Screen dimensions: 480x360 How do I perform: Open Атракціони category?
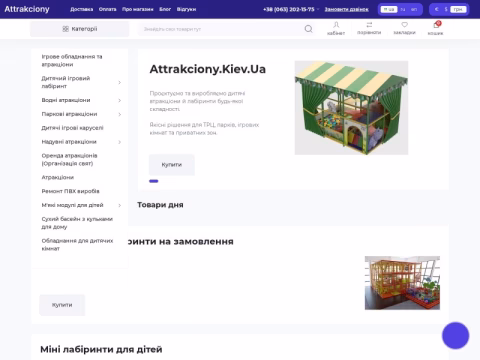tap(58, 177)
